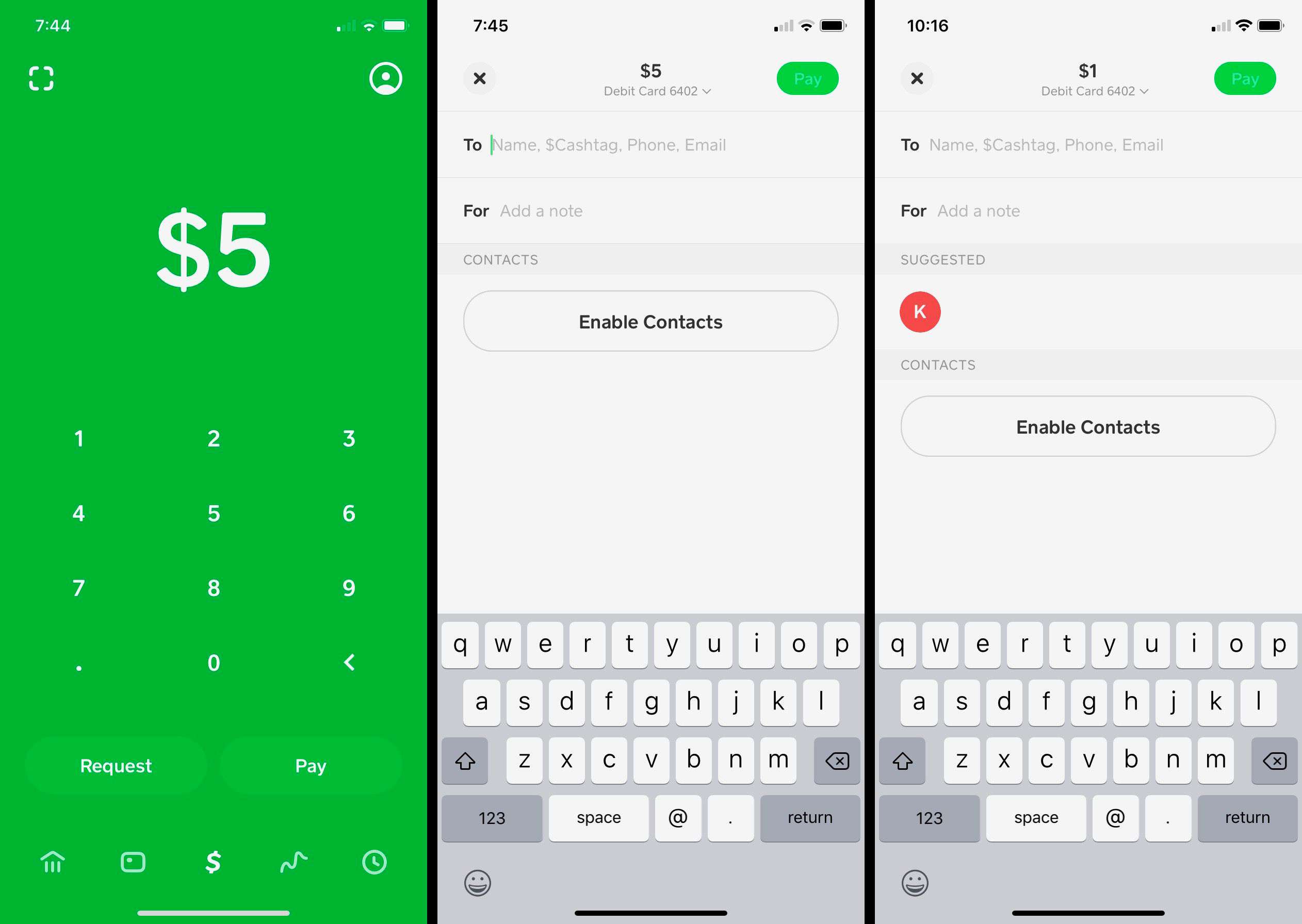Dismiss payment with X close button

click(480, 78)
